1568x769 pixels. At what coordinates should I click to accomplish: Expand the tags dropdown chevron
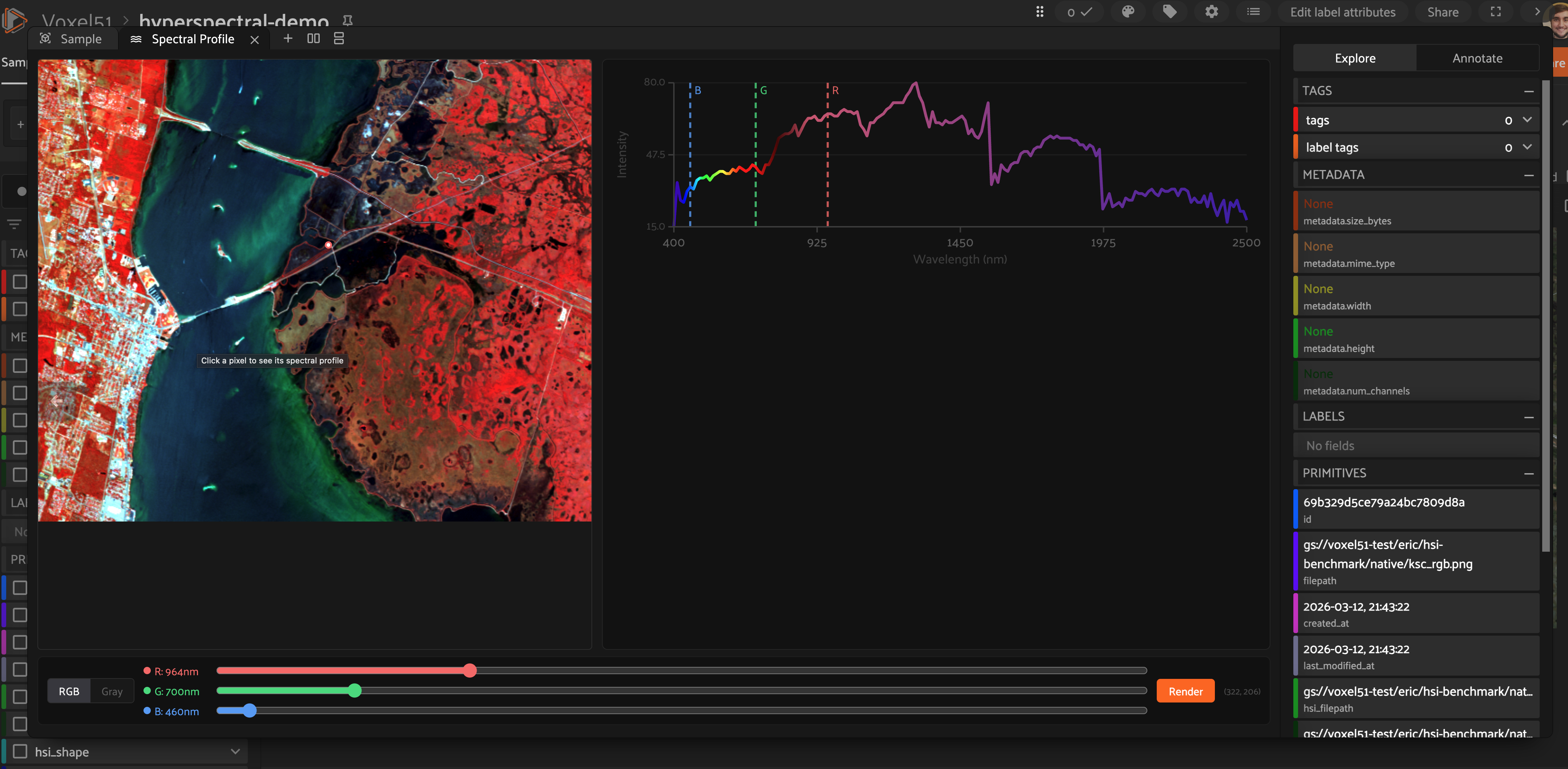pyautogui.click(x=1527, y=120)
